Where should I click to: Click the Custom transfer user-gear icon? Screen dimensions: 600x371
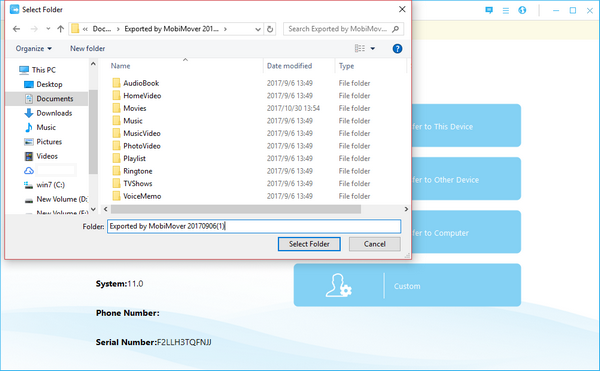tap(338, 285)
